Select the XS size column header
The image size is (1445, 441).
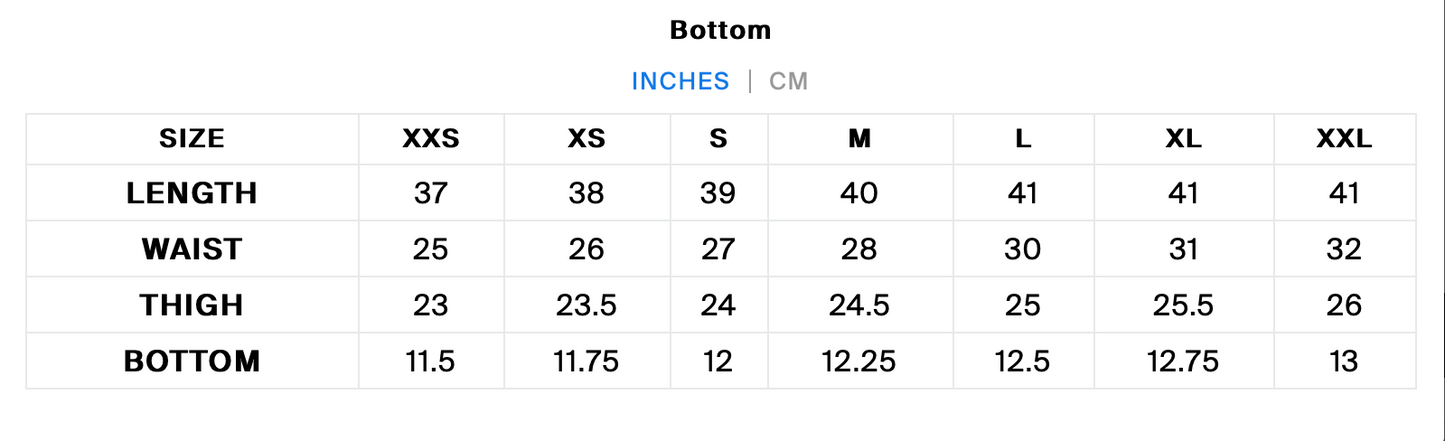tap(586, 139)
